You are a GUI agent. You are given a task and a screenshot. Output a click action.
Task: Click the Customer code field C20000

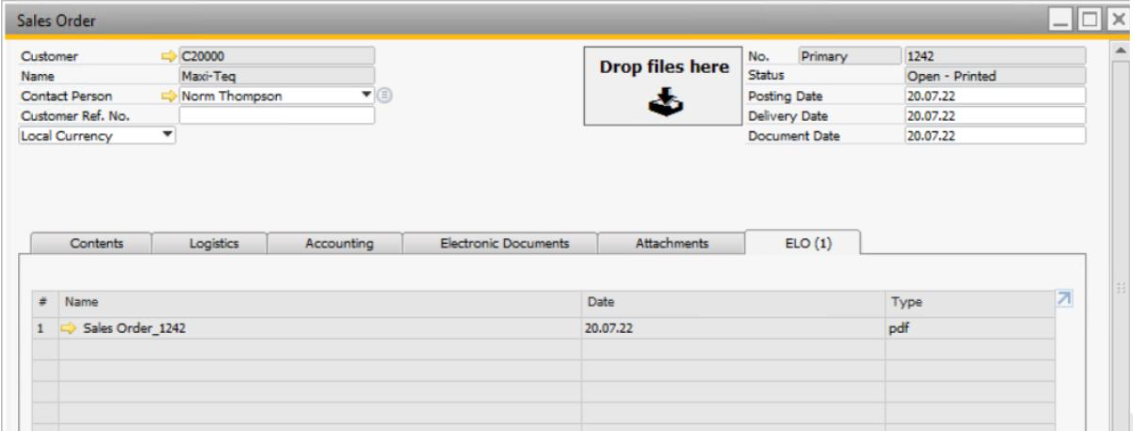(x=277, y=56)
